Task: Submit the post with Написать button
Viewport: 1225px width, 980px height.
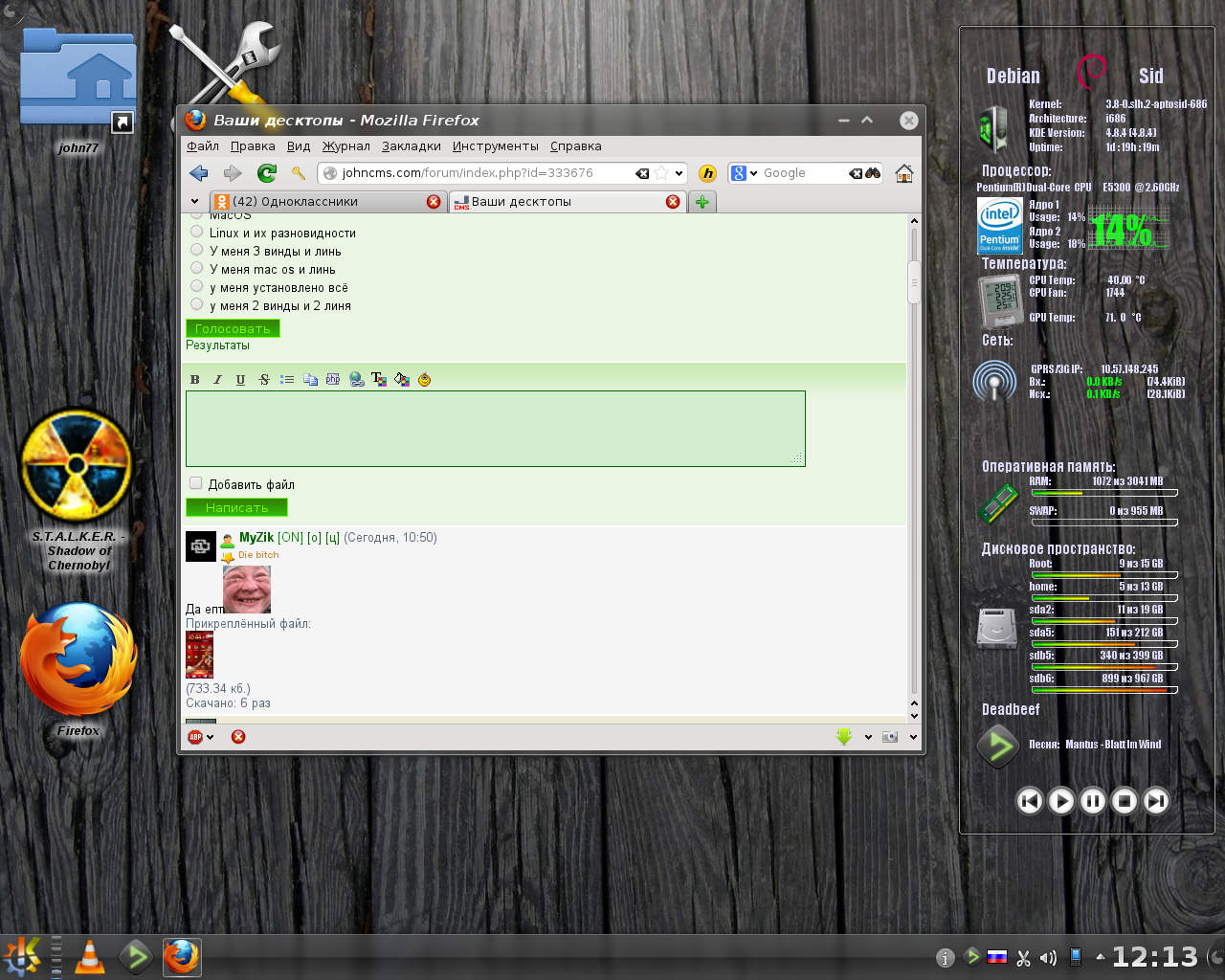Action: pos(236,507)
